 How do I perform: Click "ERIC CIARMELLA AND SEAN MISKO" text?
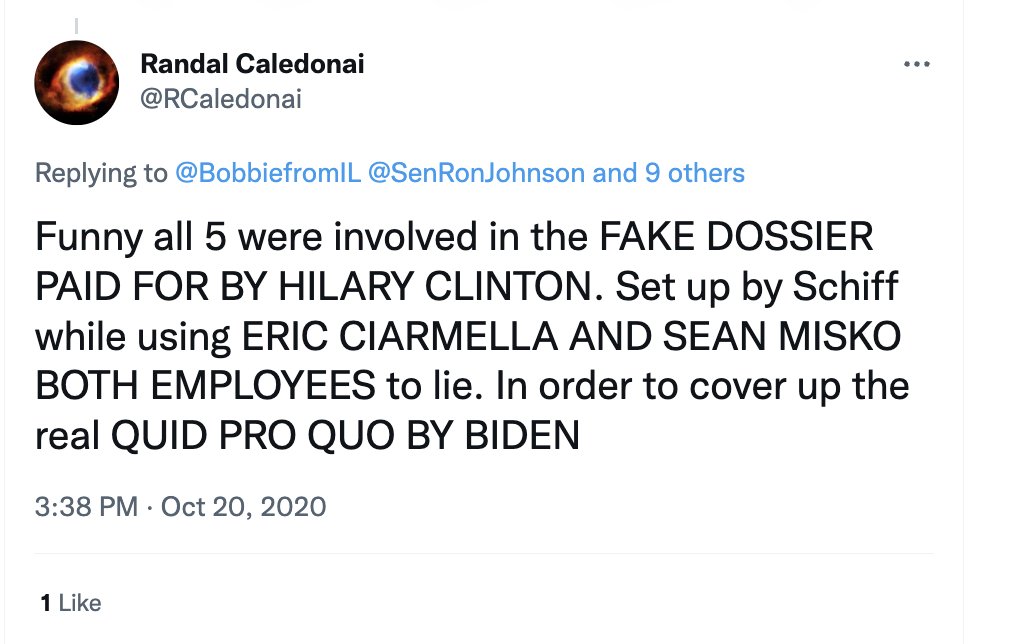(572, 337)
